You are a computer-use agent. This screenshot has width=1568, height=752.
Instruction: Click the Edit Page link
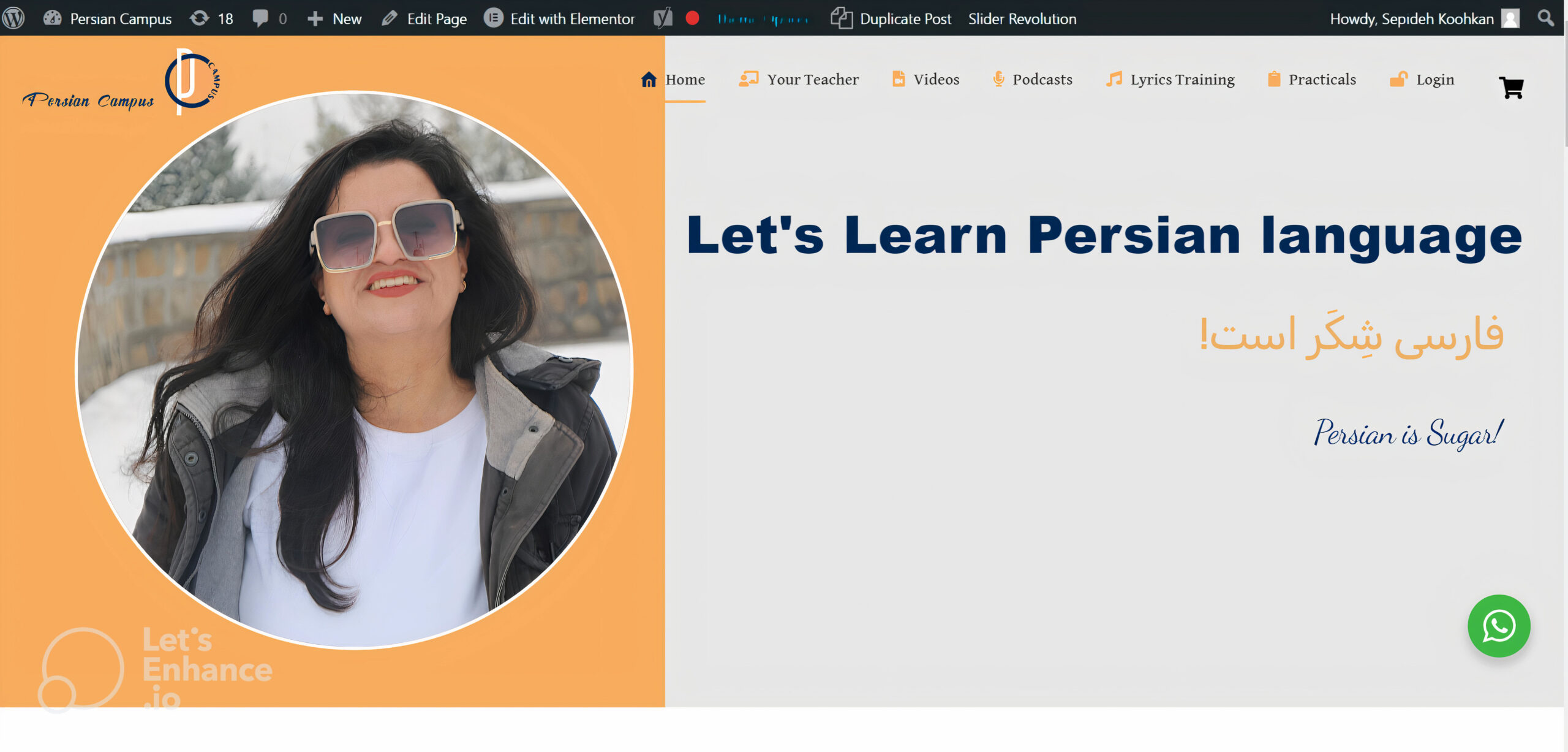[x=424, y=18]
